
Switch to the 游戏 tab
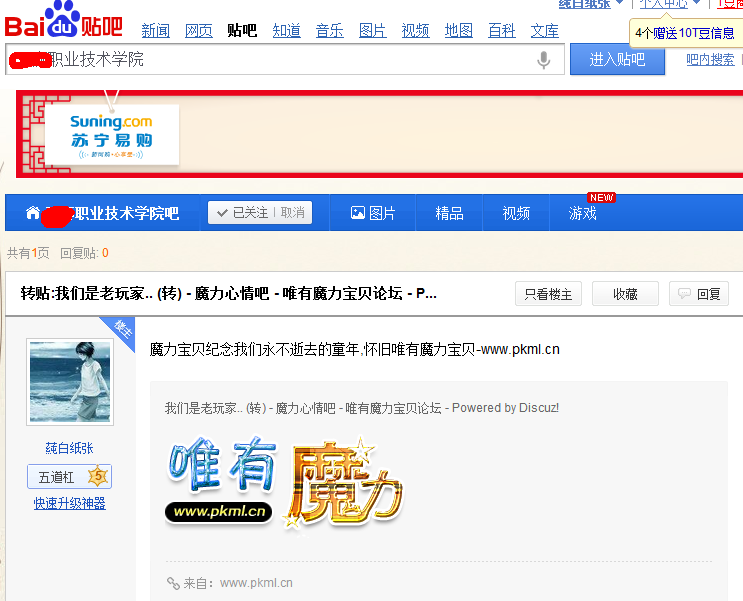point(582,213)
